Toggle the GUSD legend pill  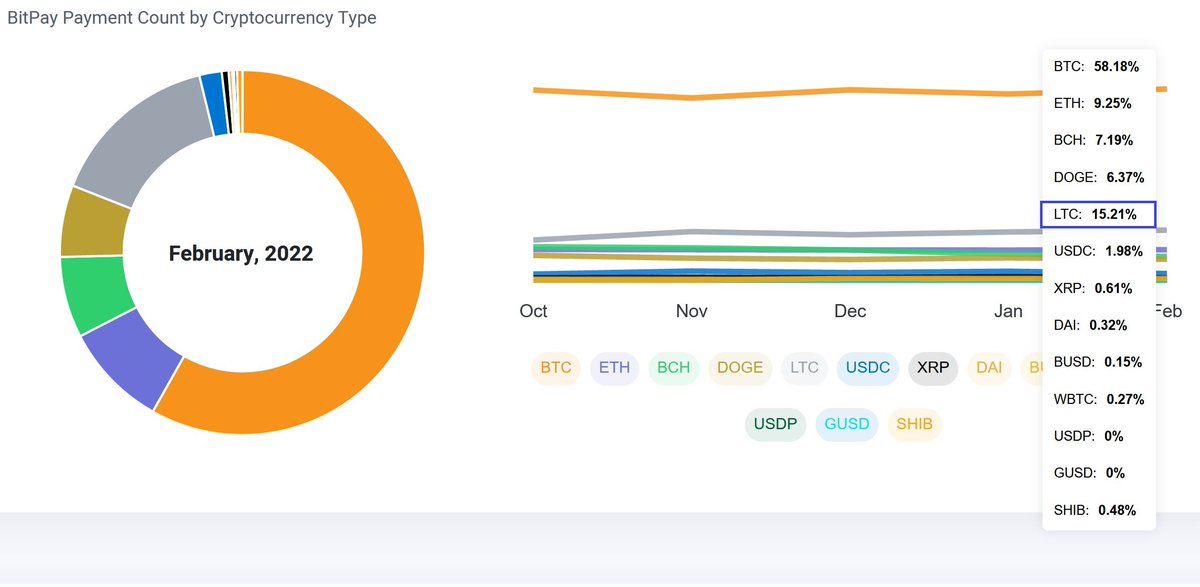pos(847,425)
